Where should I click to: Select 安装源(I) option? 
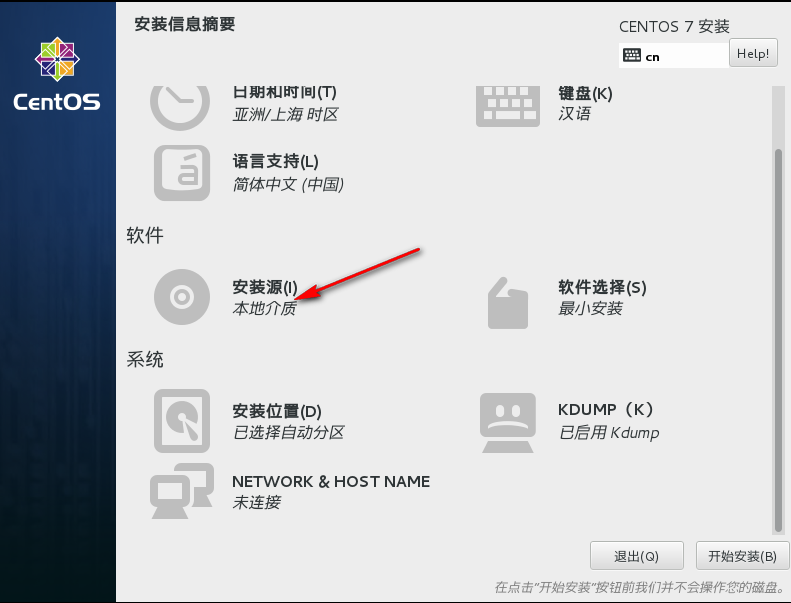click(265, 287)
